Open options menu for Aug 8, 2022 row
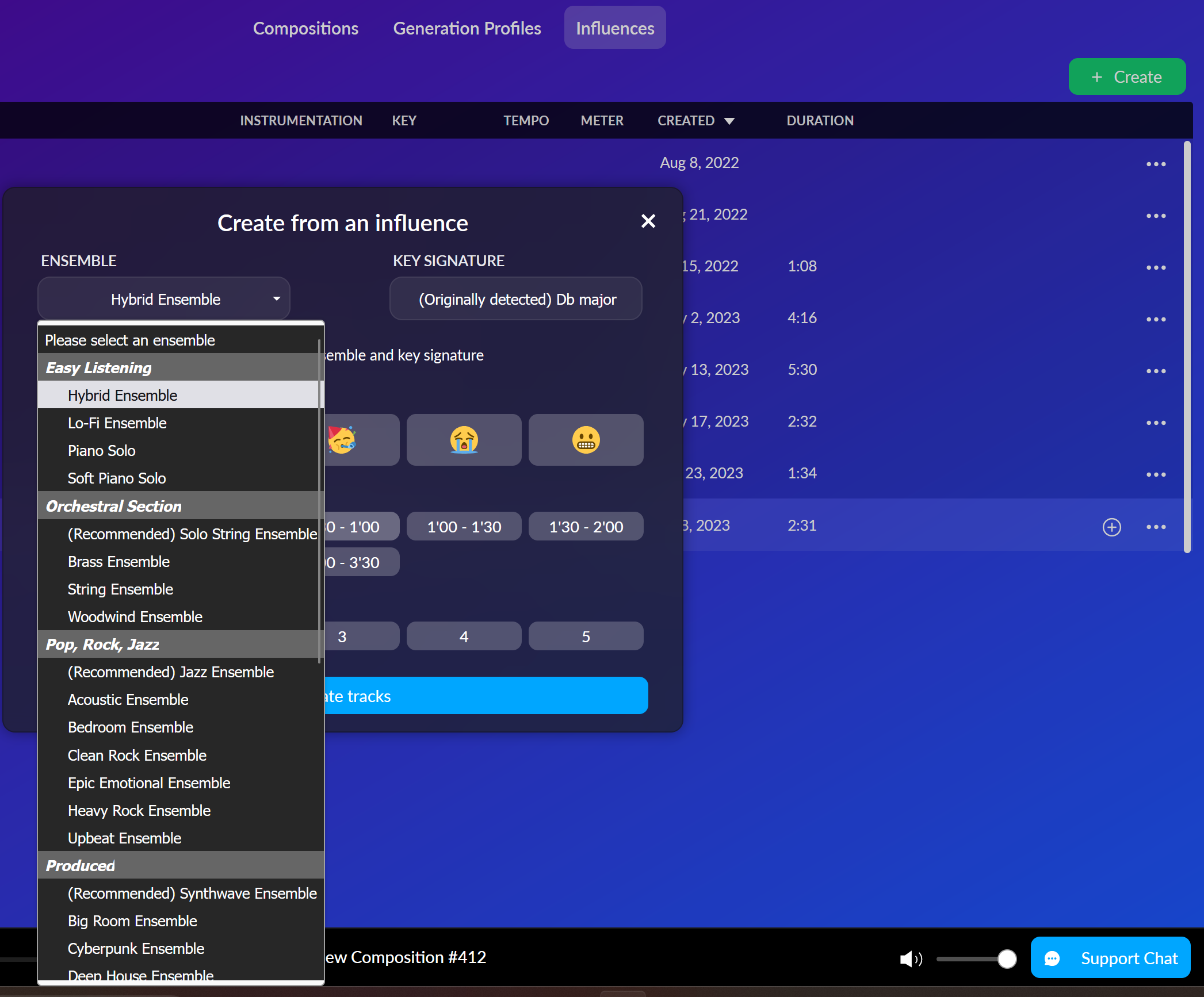The width and height of the screenshot is (1204, 997). tap(1156, 164)
